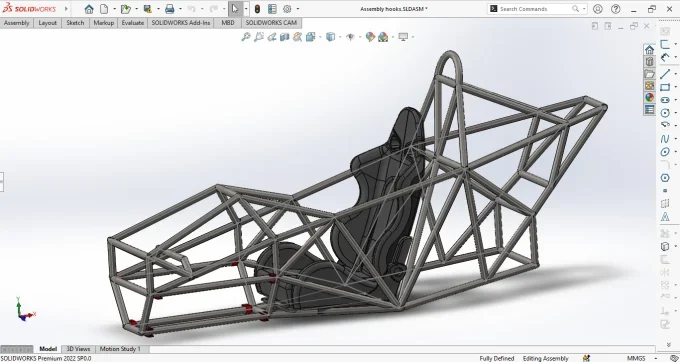Switch to the Markup tab
Viewport: 680px width, 362px height.
pos(104,23)
